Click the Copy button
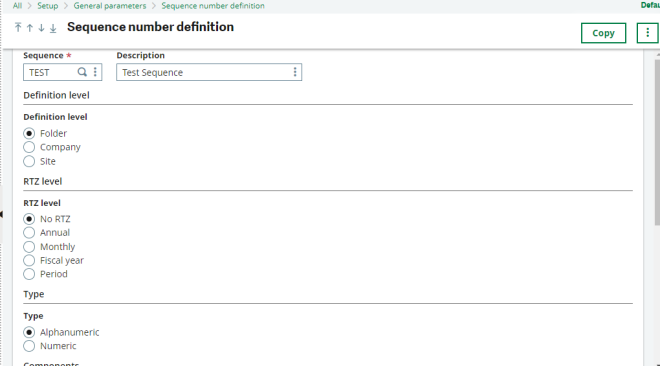660x366 pixels. pos(603,33)
